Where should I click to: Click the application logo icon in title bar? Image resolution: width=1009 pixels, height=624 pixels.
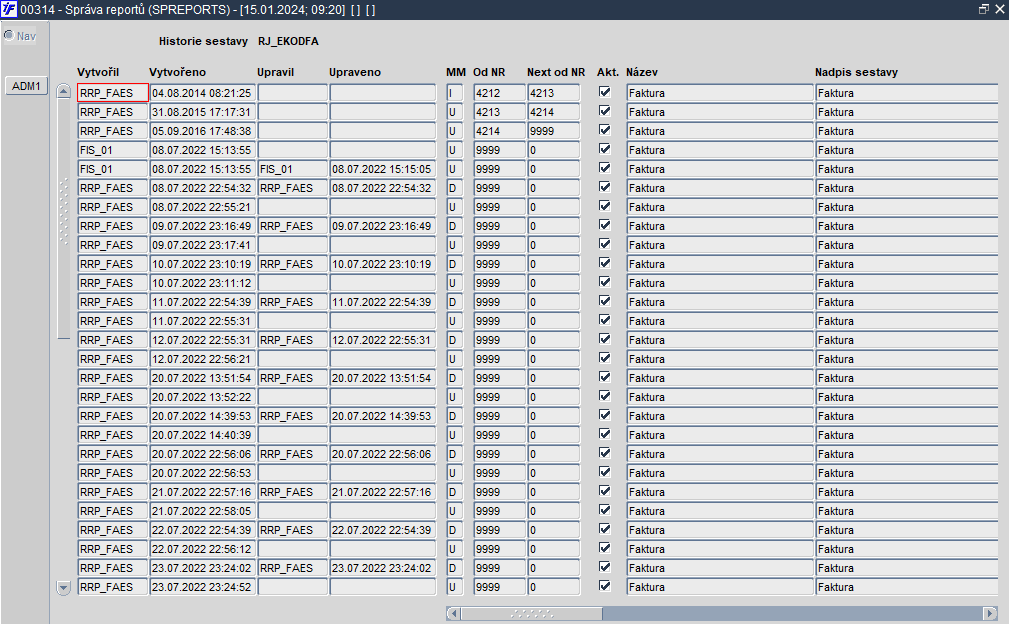coord(9,9)
